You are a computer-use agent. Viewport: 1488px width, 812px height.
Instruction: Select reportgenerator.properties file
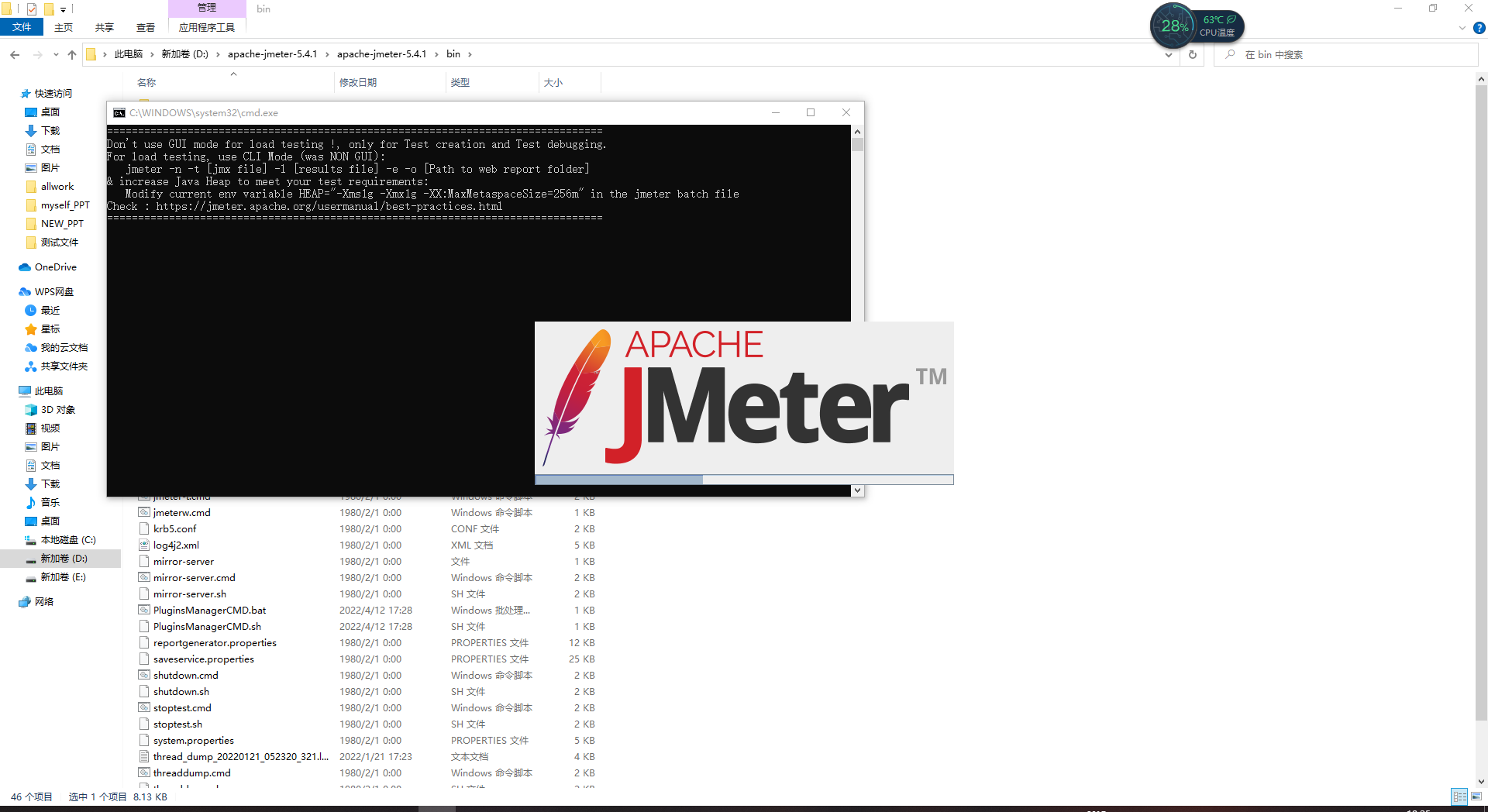click(x=215, y=643)
